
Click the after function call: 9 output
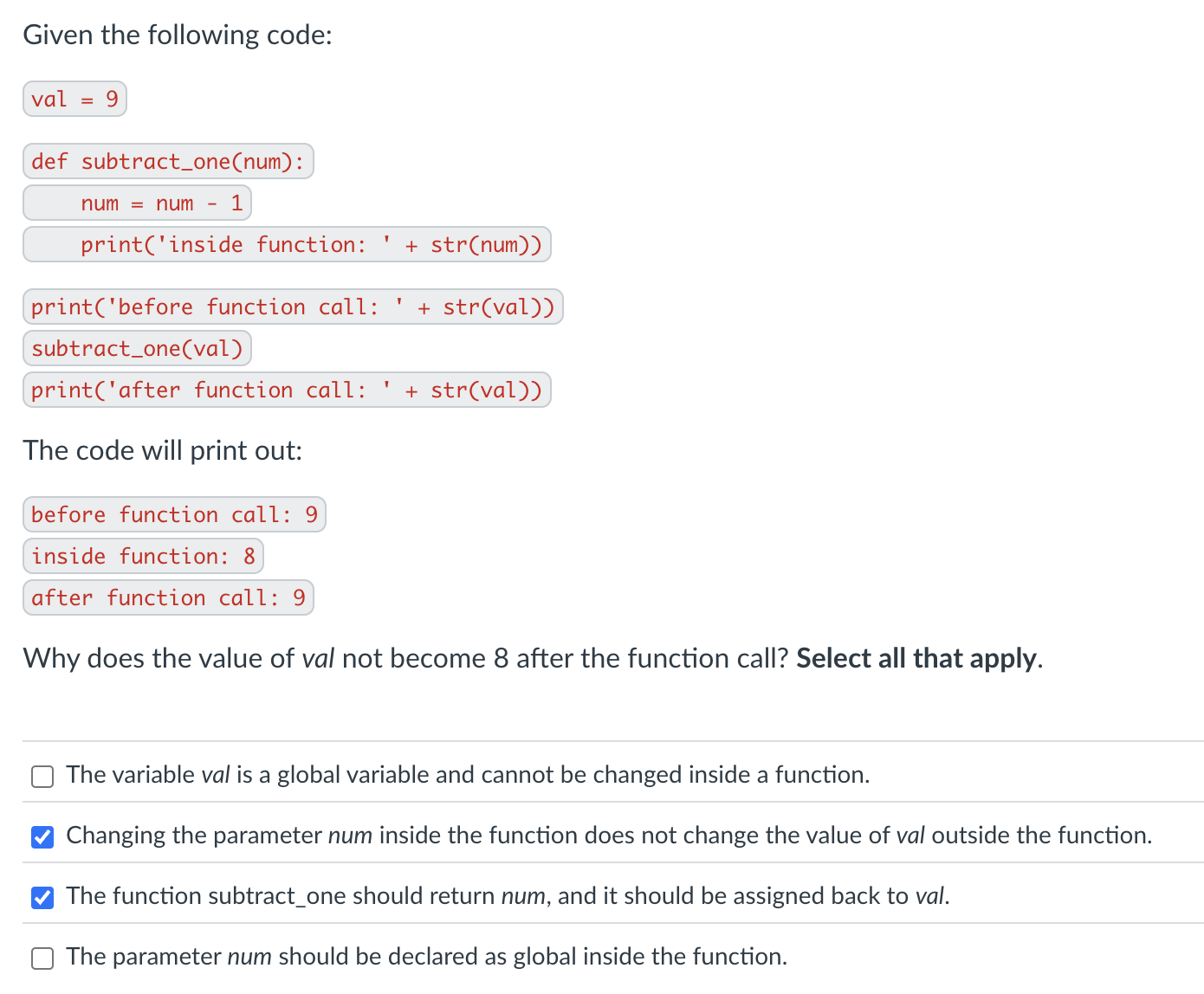tap(168, 597)
